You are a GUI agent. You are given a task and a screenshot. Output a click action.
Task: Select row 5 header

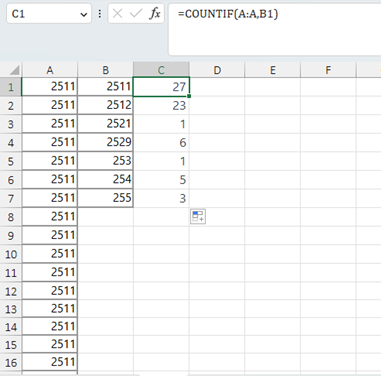(x=11, y=161)
